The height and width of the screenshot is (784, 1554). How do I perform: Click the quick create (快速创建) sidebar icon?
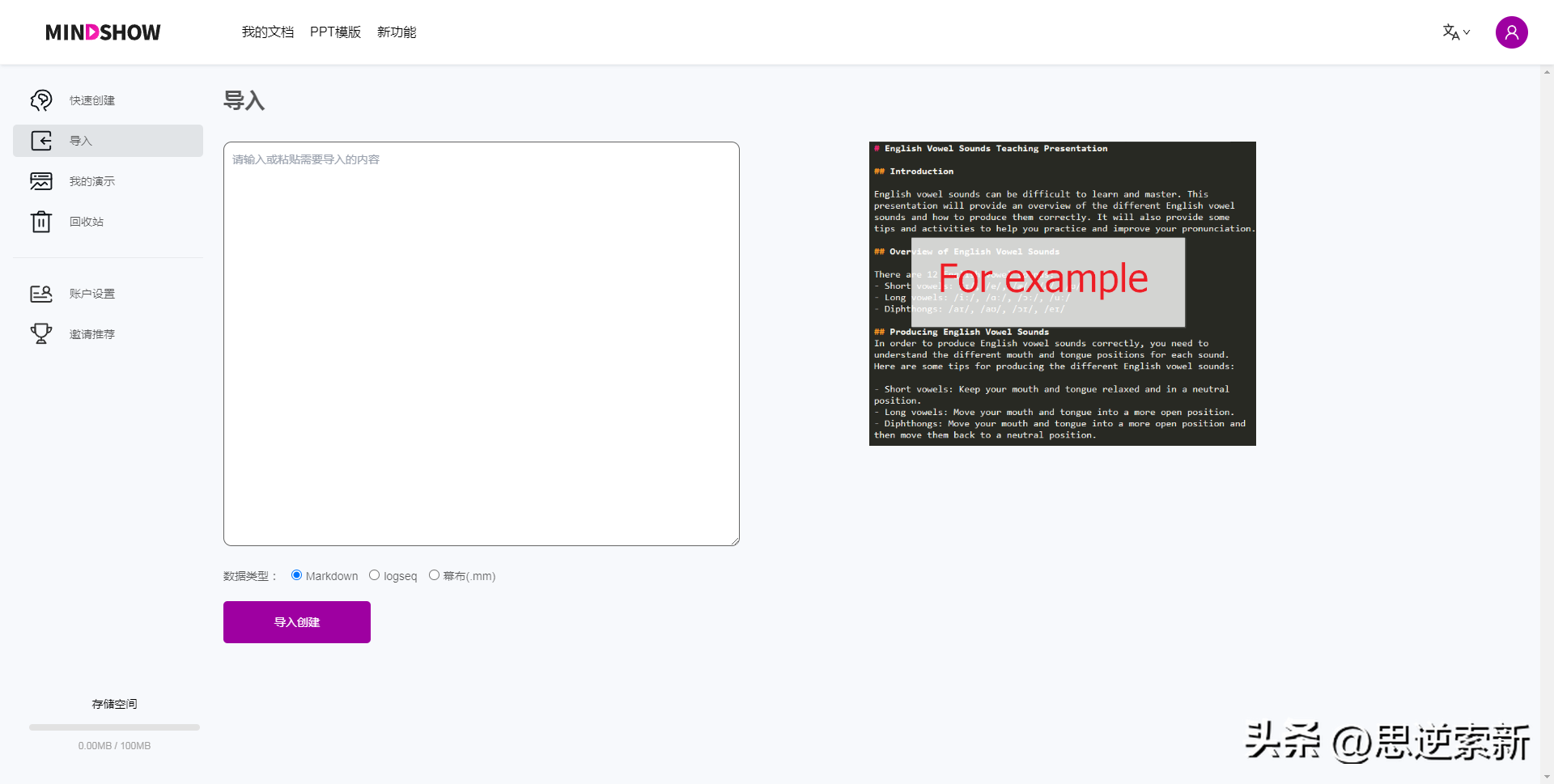tap(41, 100)
